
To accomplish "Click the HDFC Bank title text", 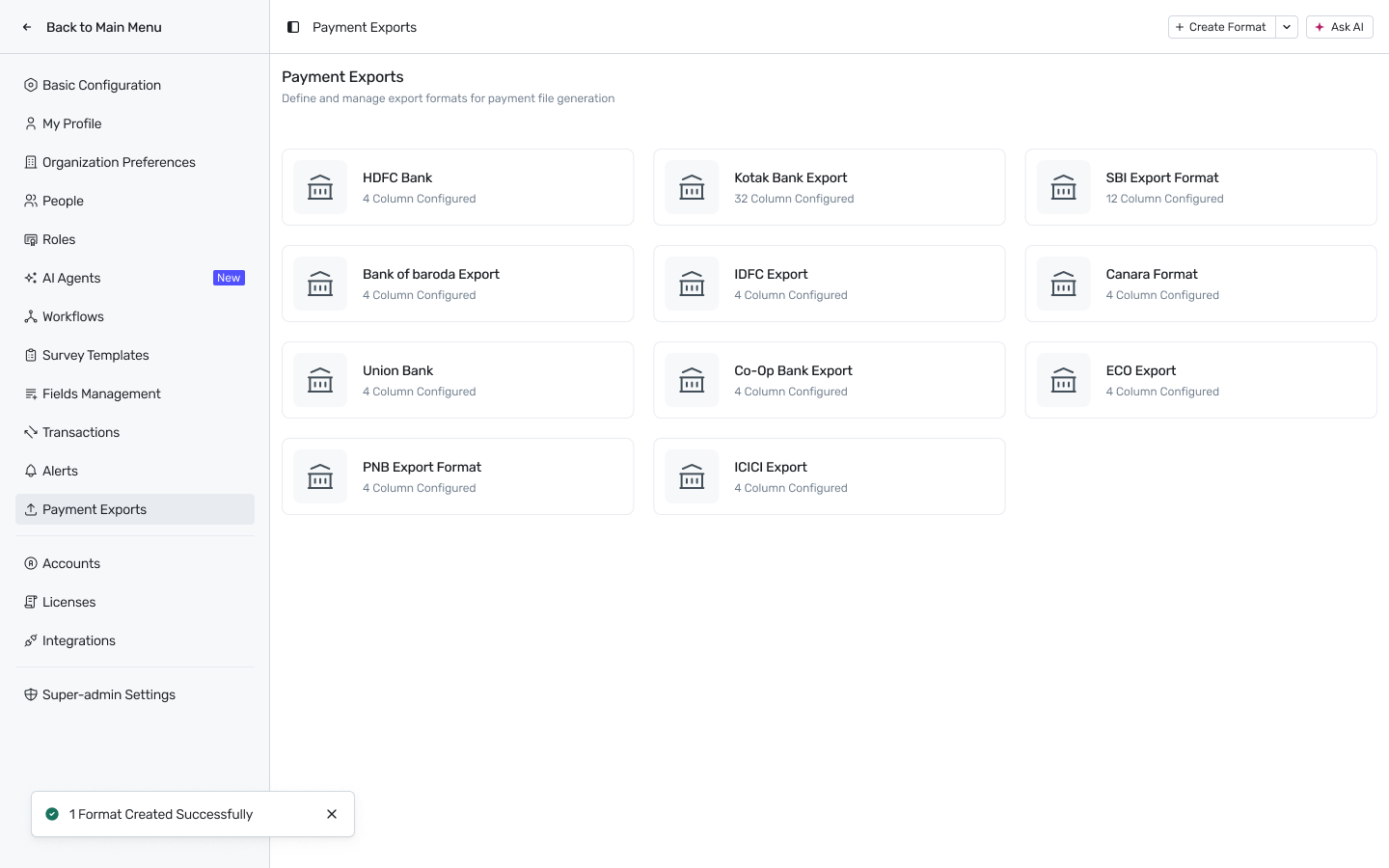I will click(397, 177).
